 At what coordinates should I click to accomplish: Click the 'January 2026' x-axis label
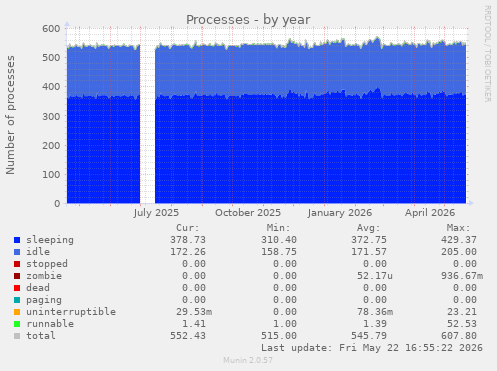click(340, 213)
